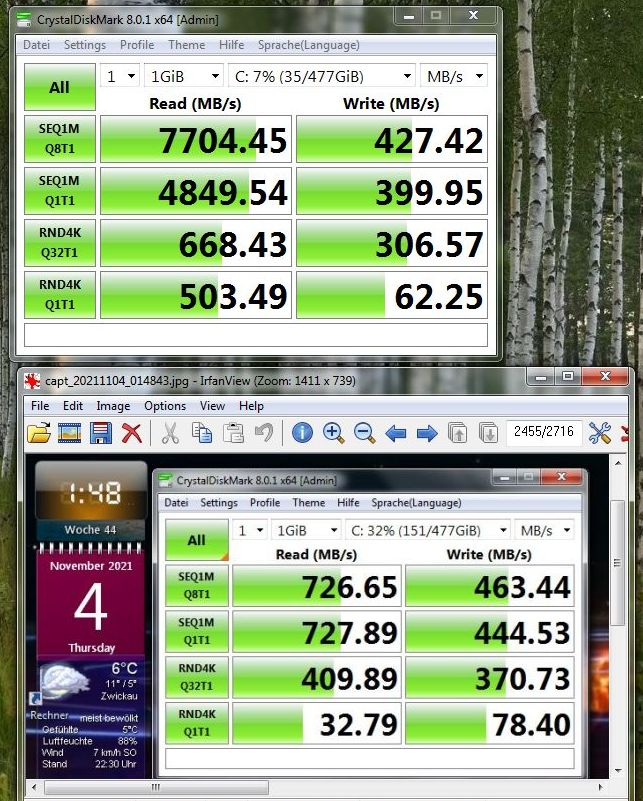Show image information blue i icon
Image resolution: width=643 pixels, height=801 pixels.
pos(302,433)
